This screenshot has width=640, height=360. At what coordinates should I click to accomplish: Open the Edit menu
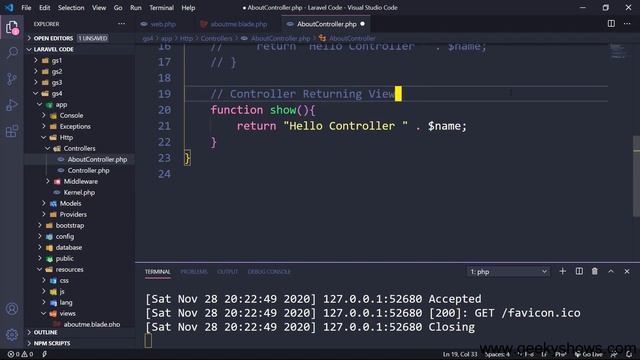(44, 8)
